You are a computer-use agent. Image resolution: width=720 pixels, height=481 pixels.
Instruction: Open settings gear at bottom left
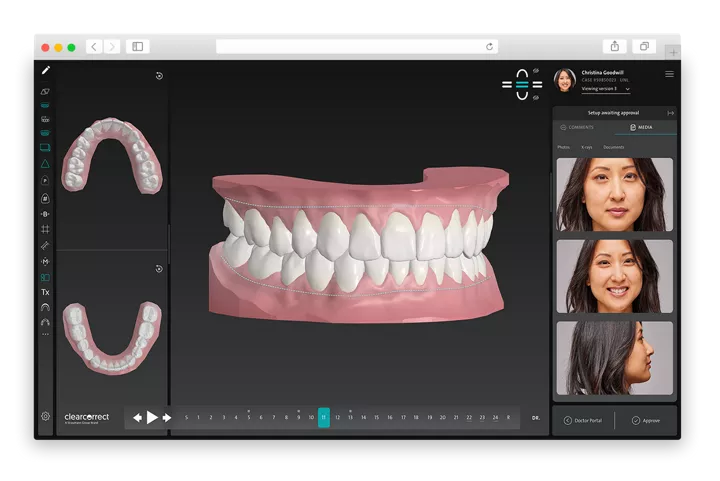[45, 416]
